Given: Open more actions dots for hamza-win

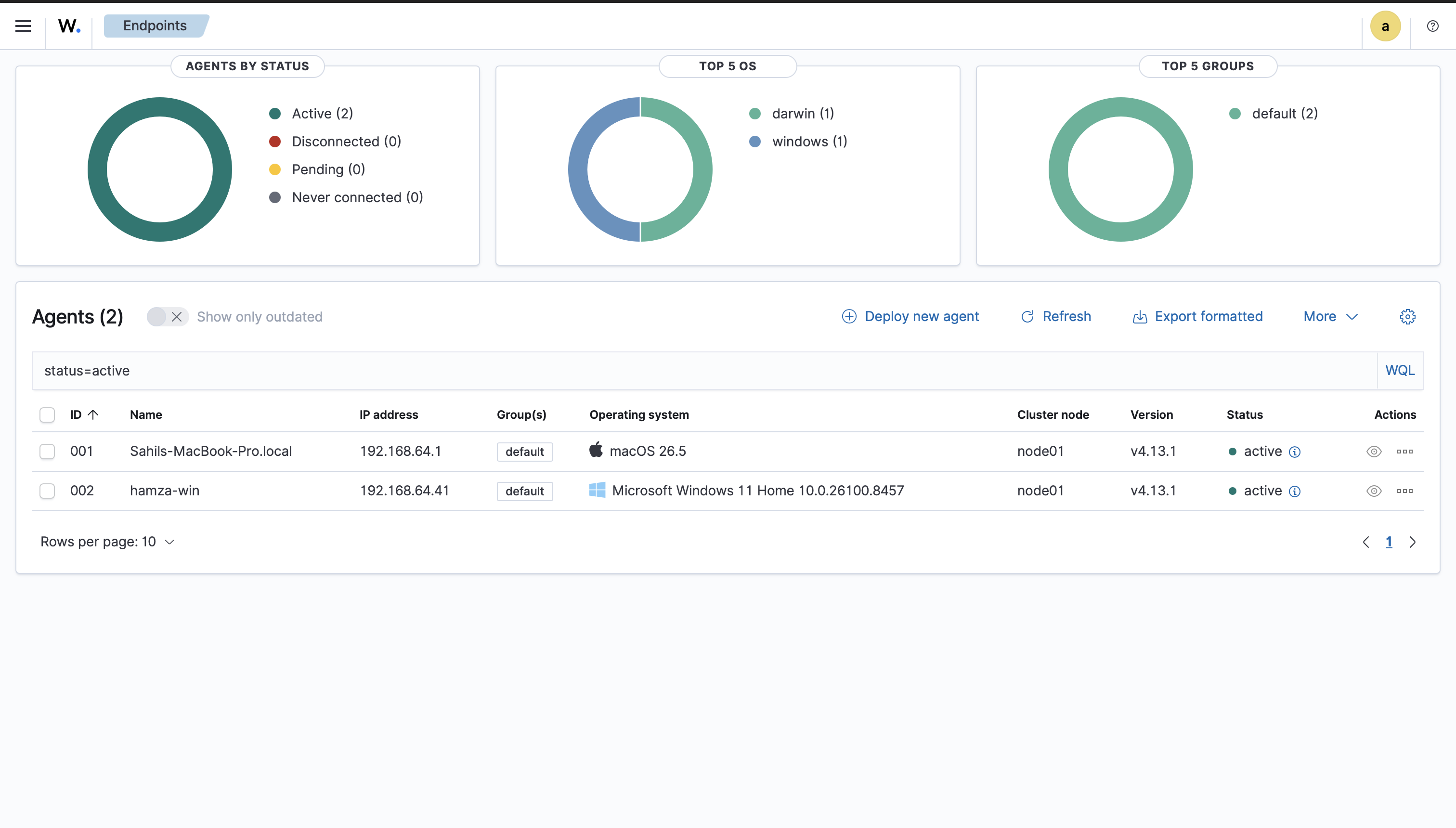Looking at the screenshot, I should coord(1405,491).
